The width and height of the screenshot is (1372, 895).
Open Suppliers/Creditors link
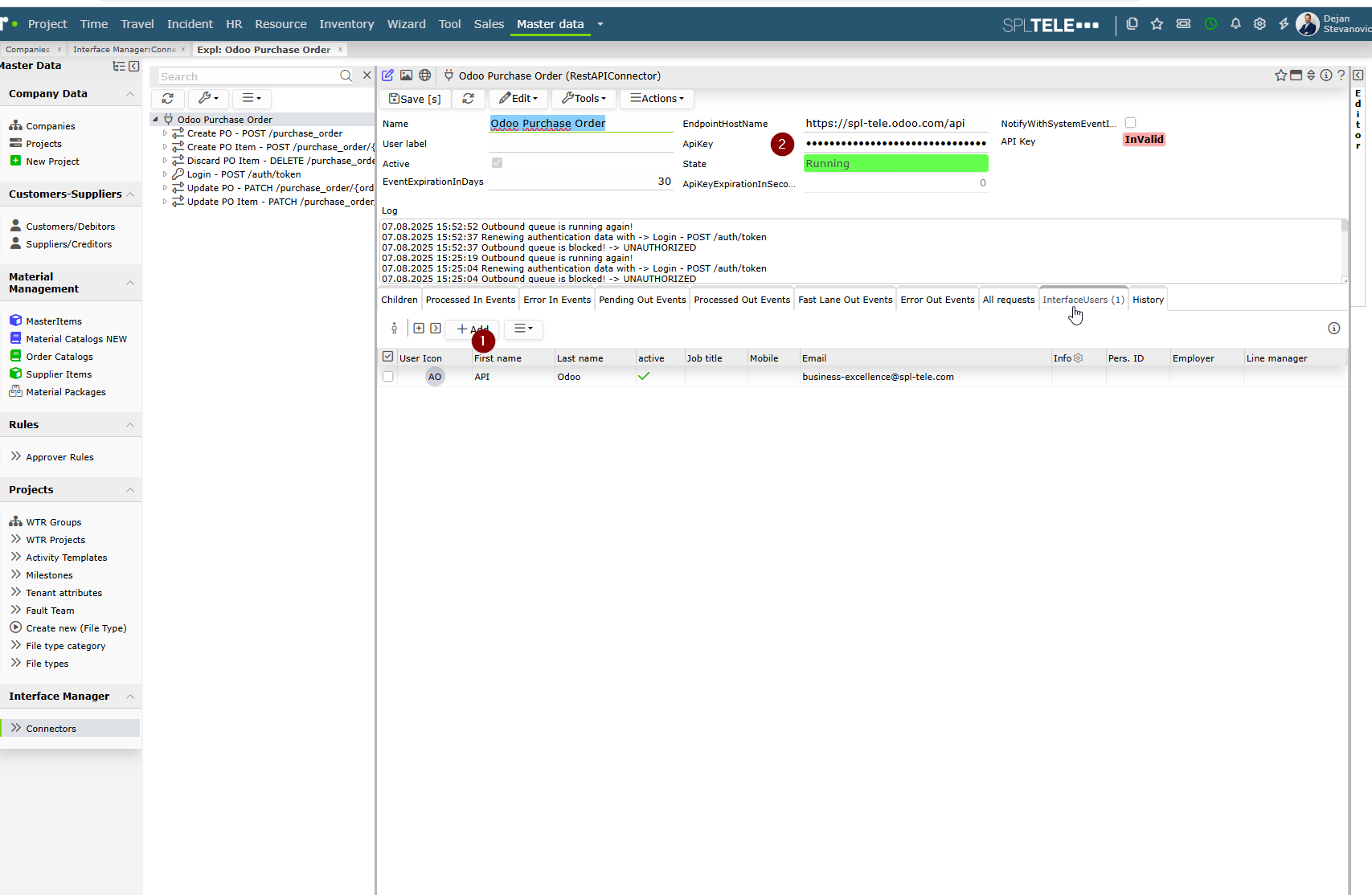[x=69, y=244]
